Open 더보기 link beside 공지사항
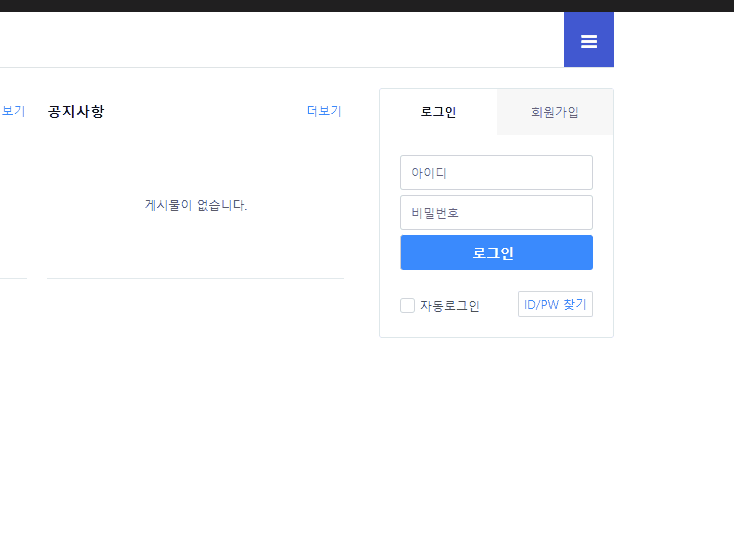Viewport: 734px width, 534px height. point(324,111)
